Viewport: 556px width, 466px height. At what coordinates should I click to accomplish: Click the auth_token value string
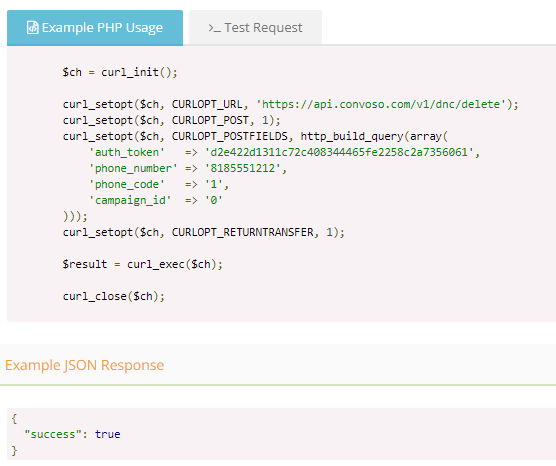pos(339,152)
